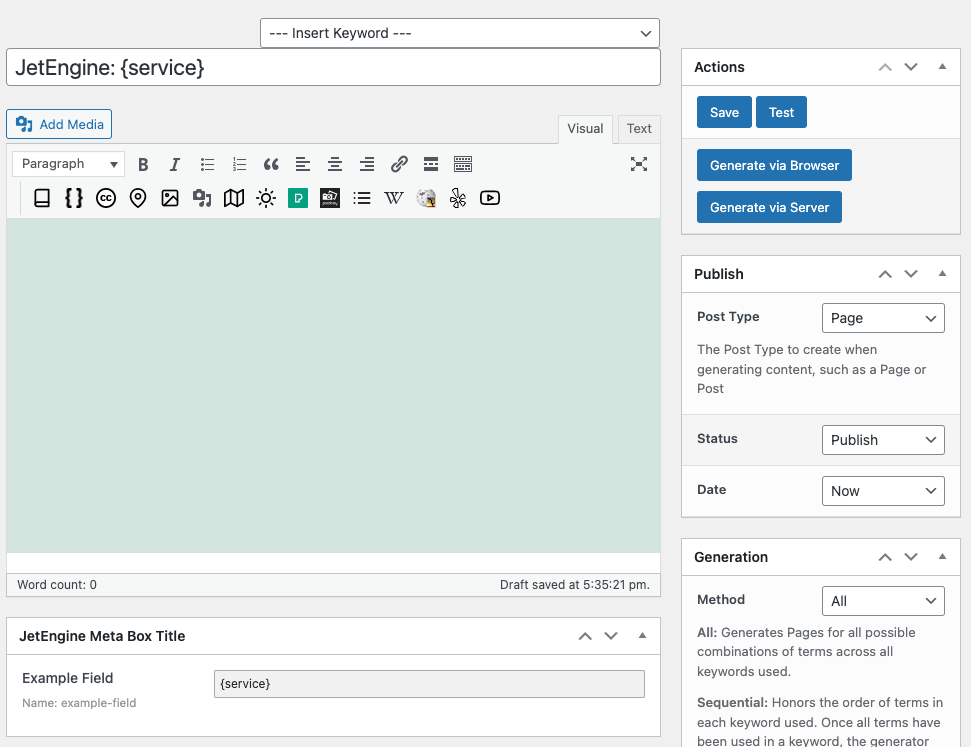
Task: Click the "Name: example-field" label
Action: click(x=79, y=703)
